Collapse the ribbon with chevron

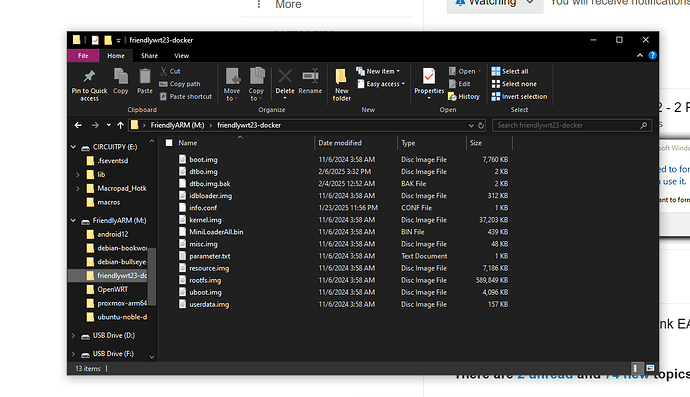pyautogui.click(x=640, y=55)
